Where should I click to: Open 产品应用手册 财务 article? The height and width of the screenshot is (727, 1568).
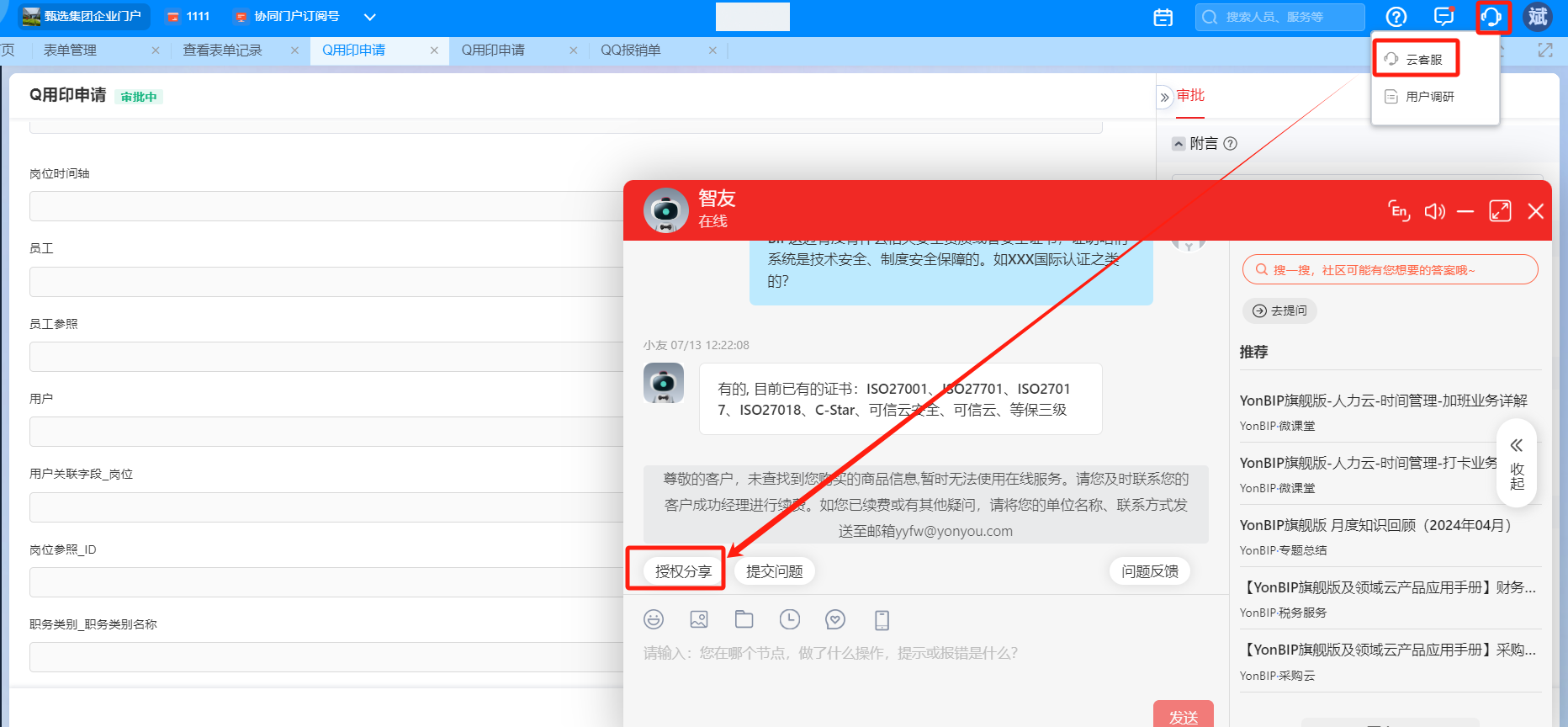coord(1388,587)
